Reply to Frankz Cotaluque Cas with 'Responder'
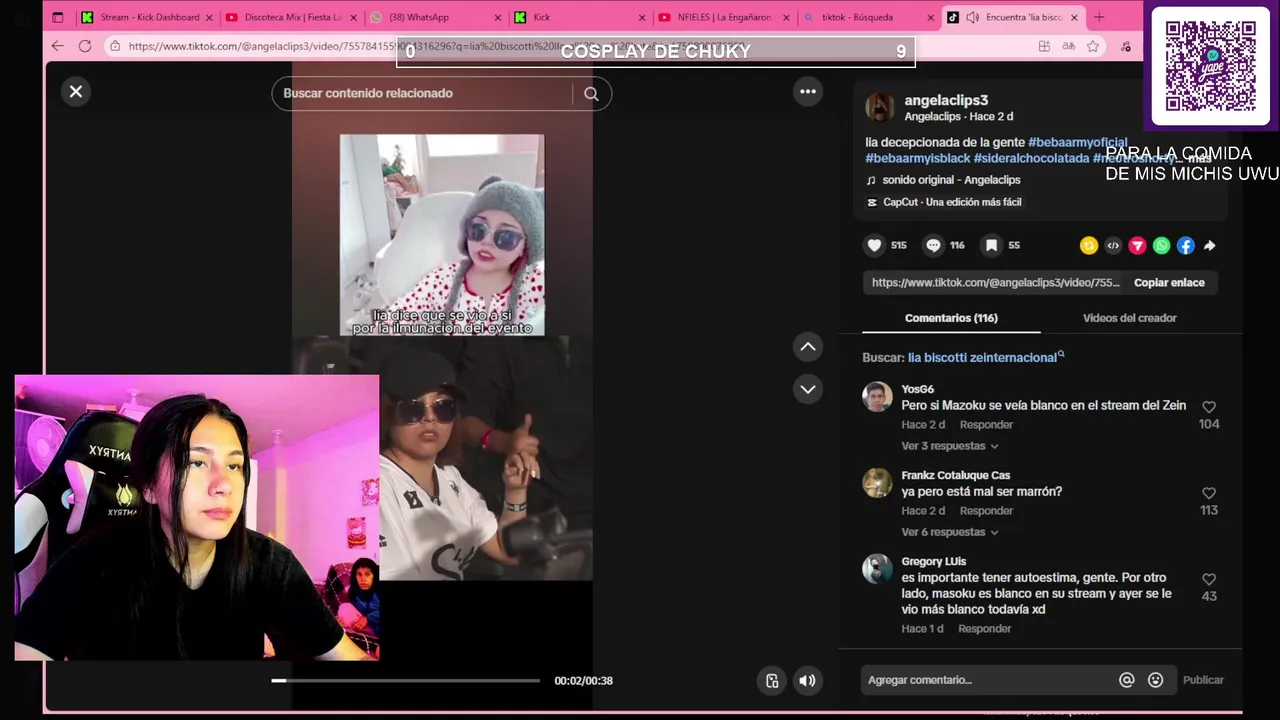Screen dimensions: 1280x720 [x=986, y=511]
